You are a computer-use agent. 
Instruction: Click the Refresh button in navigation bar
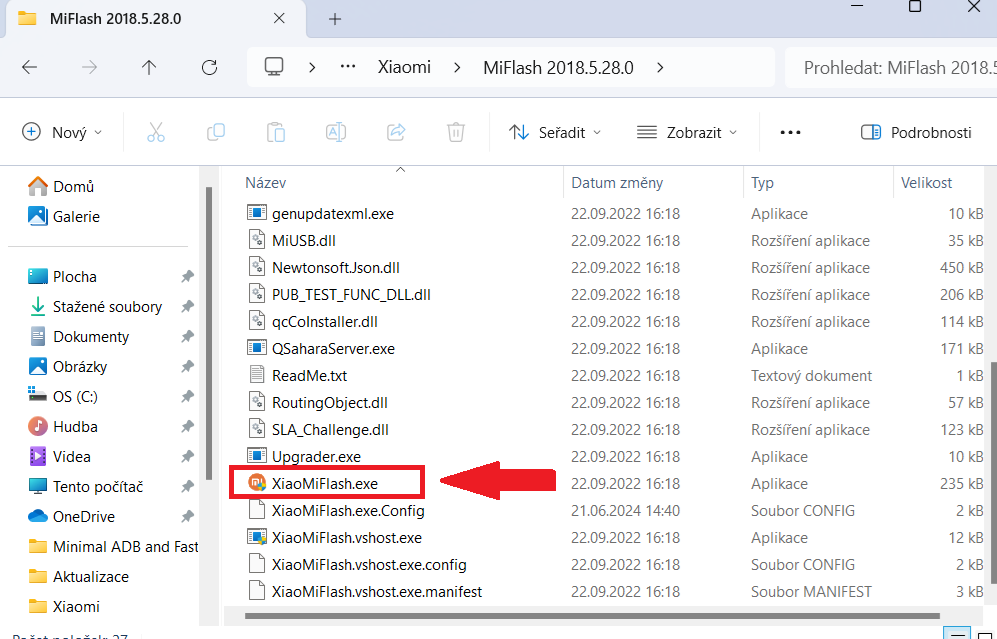209,68
